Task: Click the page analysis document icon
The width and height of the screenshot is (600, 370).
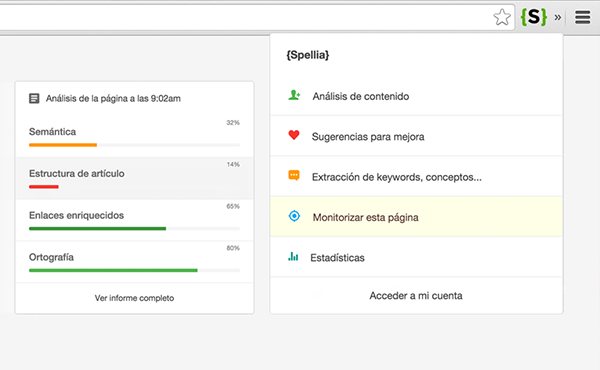Action: [x=34, y=99]
